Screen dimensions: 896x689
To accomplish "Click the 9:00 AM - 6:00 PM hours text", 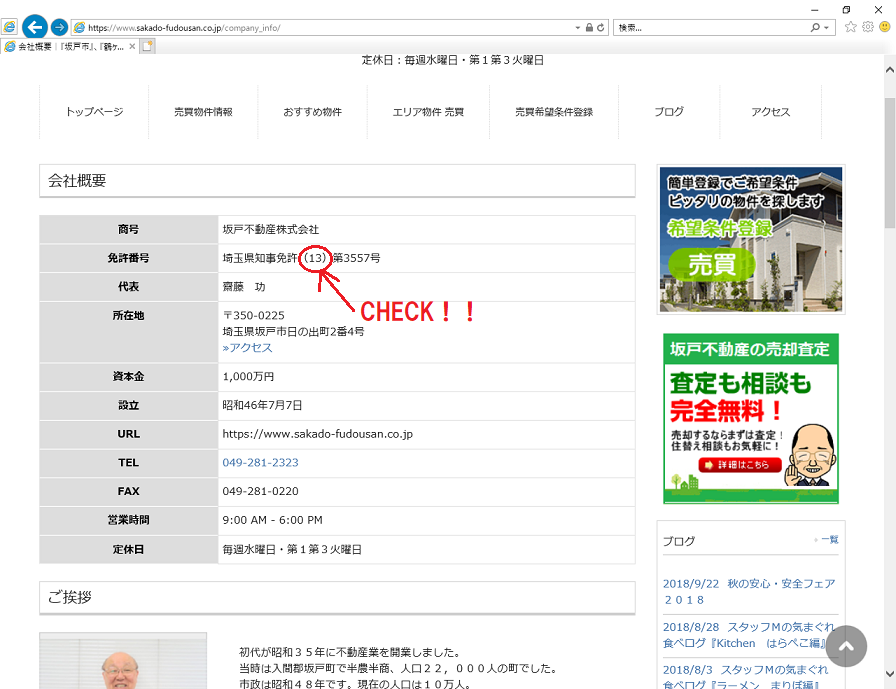I will pos(273,520).
